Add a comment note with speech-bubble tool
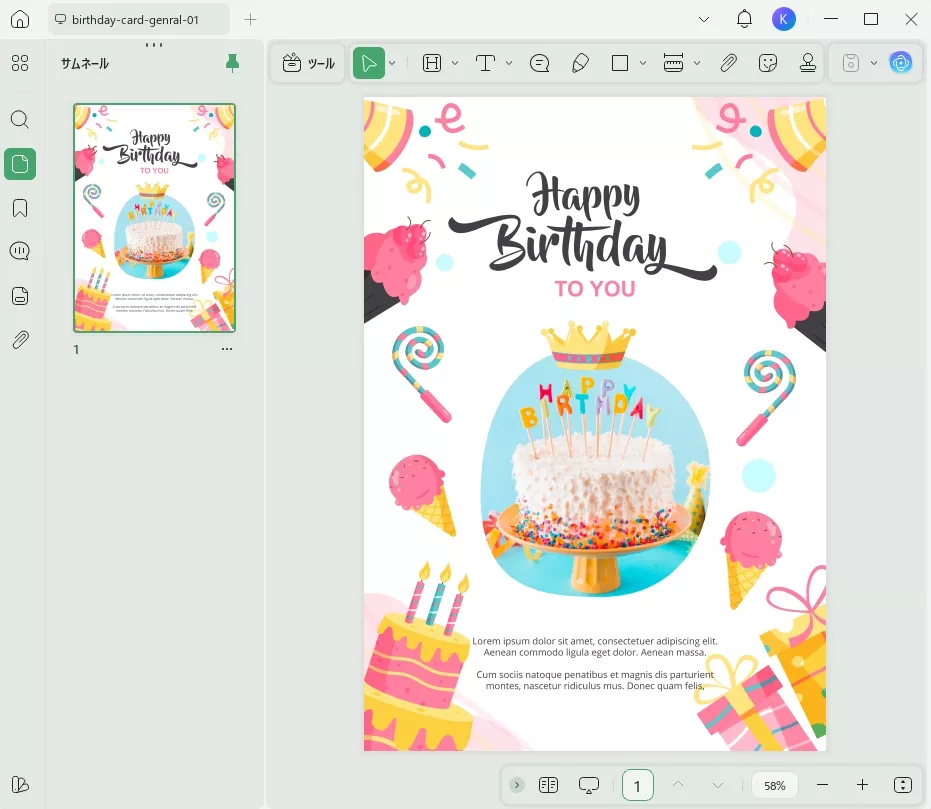Screen dimensions: 931x809 540,63
